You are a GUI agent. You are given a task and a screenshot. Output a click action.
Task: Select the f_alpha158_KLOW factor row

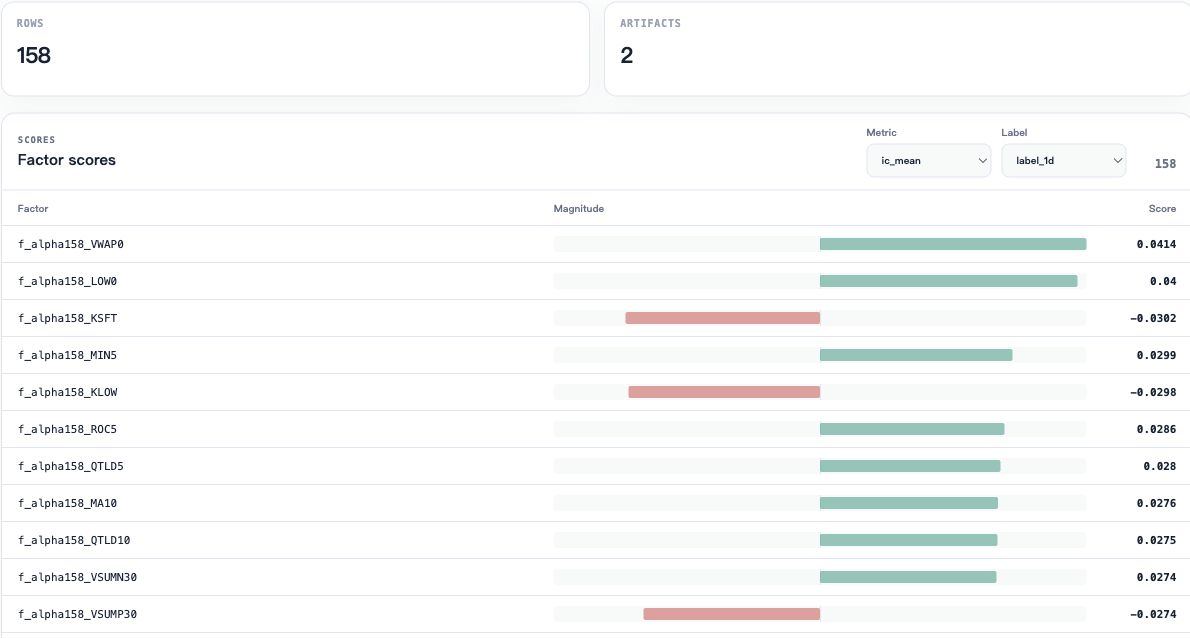pyautogui.click(x=596, y=392)
